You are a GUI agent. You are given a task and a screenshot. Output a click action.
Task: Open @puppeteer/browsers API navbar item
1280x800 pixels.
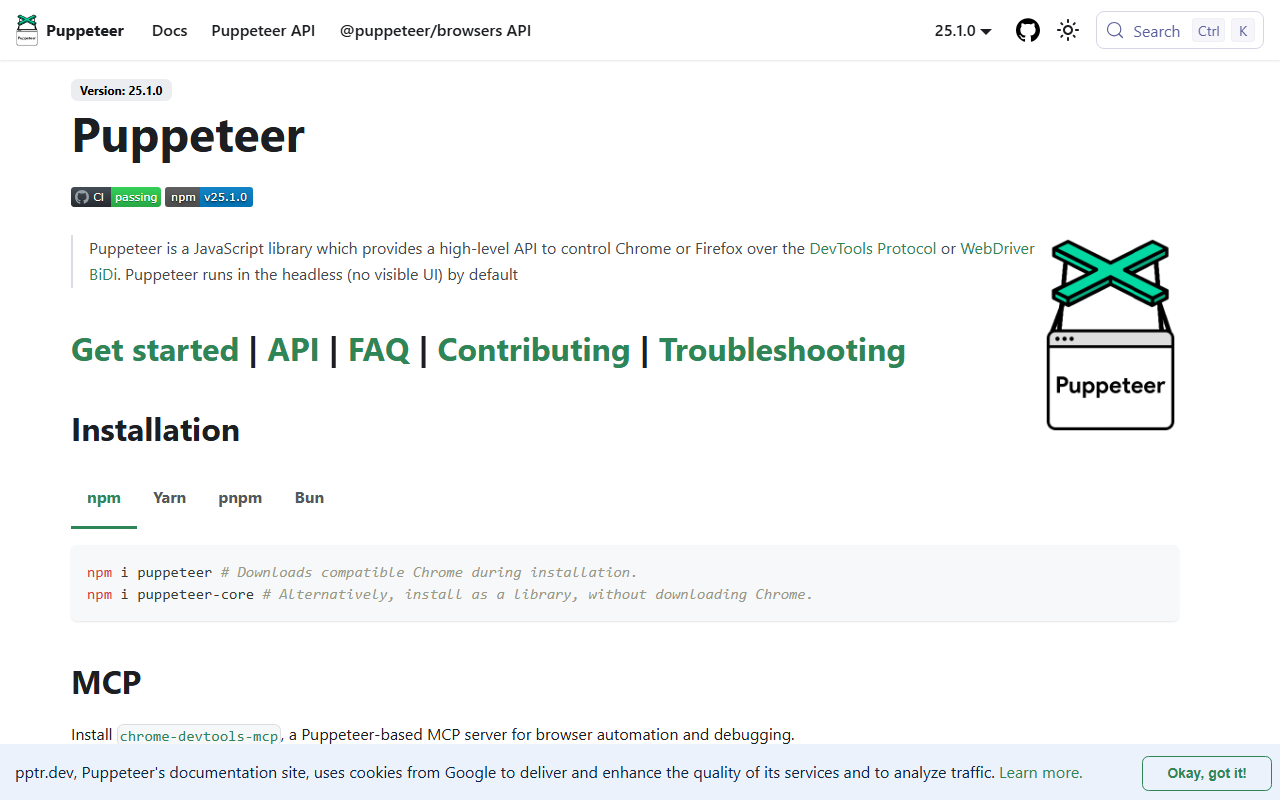click(435, 31)
